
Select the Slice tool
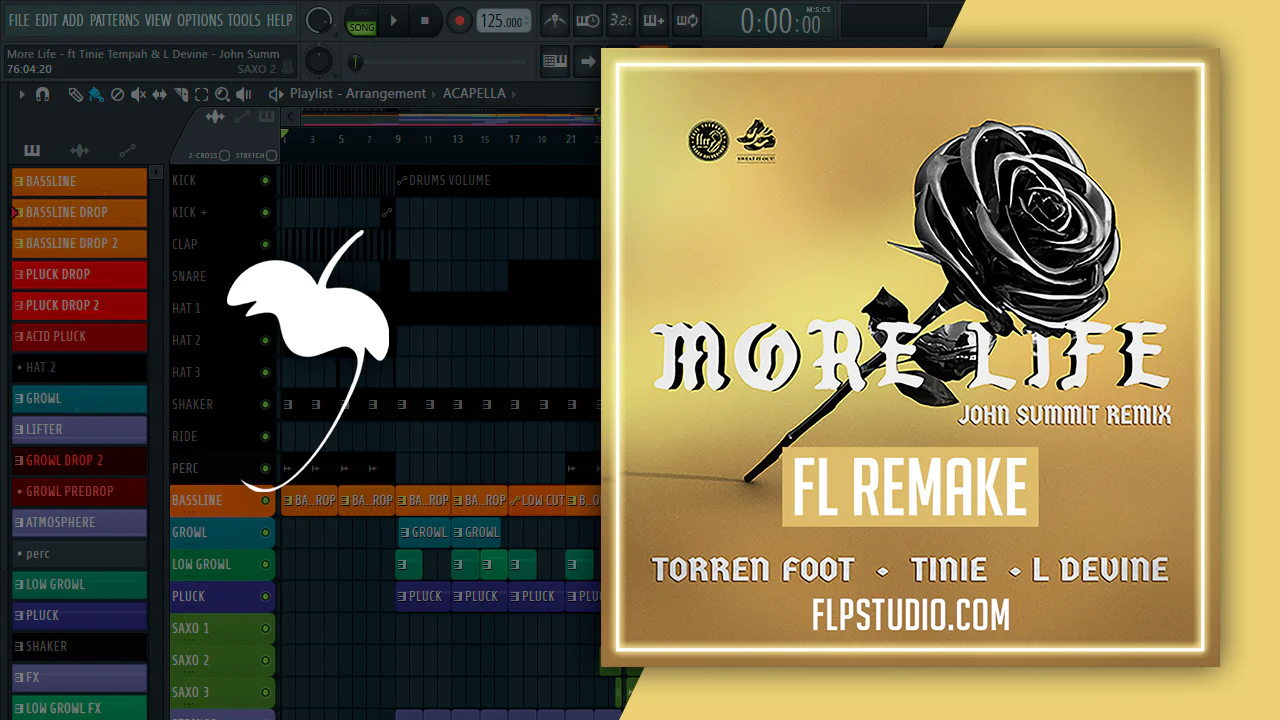tap(181, 94)
